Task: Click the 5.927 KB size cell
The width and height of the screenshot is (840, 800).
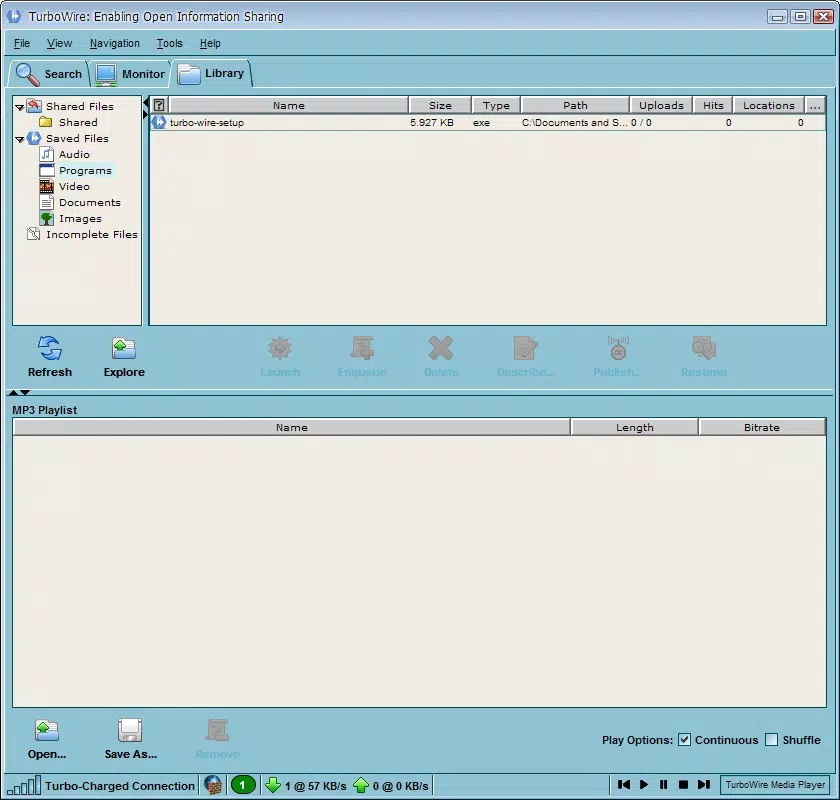Action: point(432,122)
